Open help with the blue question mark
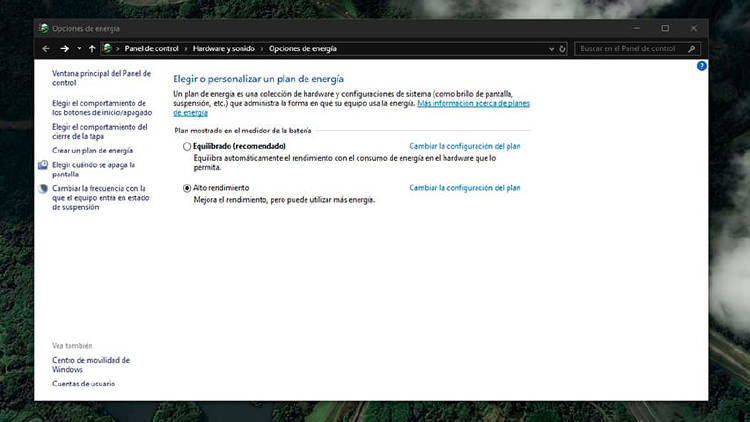The height and width of the screenshot is (422, 750). 701,66
